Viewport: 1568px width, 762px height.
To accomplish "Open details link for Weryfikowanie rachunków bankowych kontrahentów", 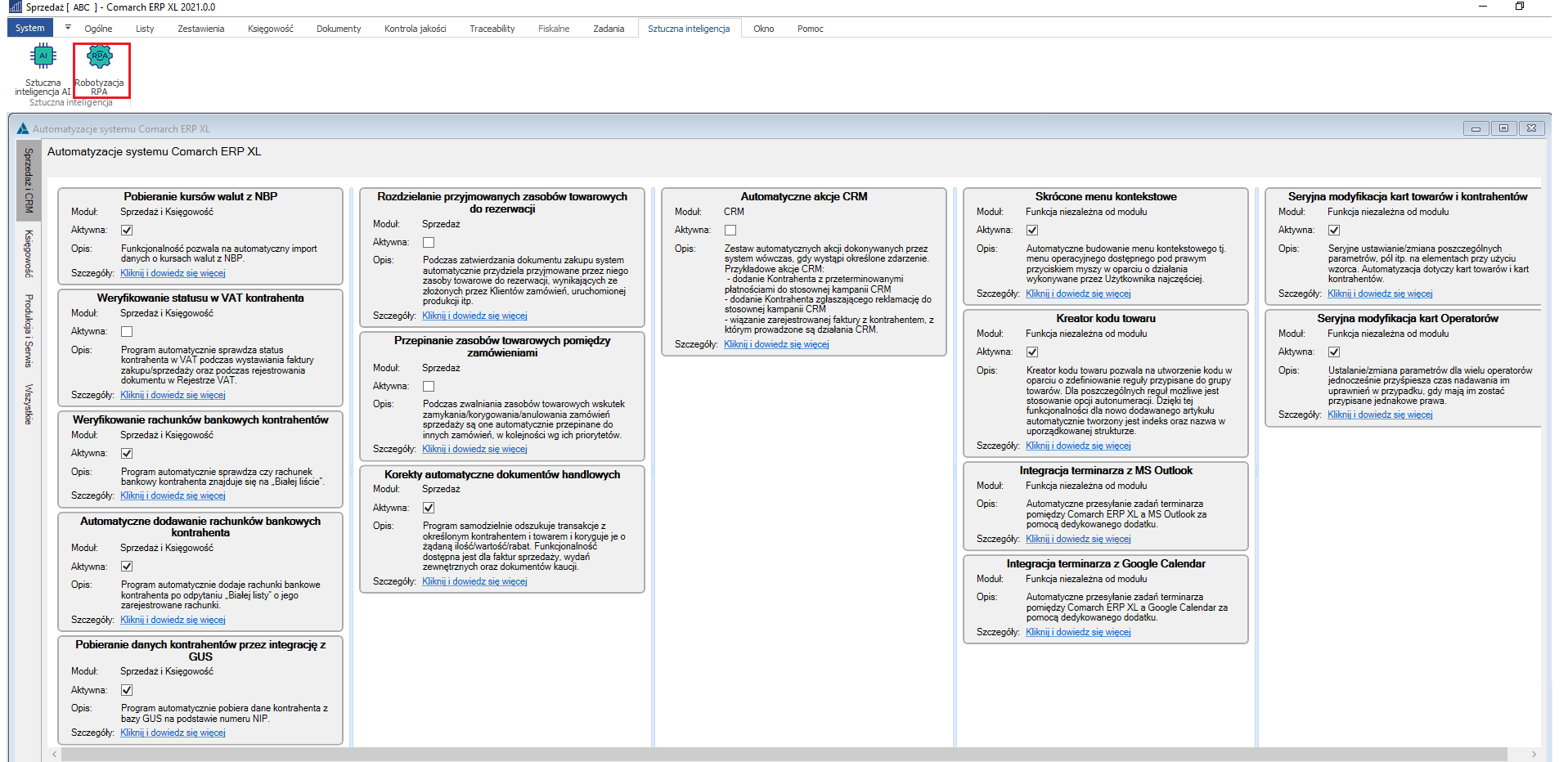I will click(173, 496).
